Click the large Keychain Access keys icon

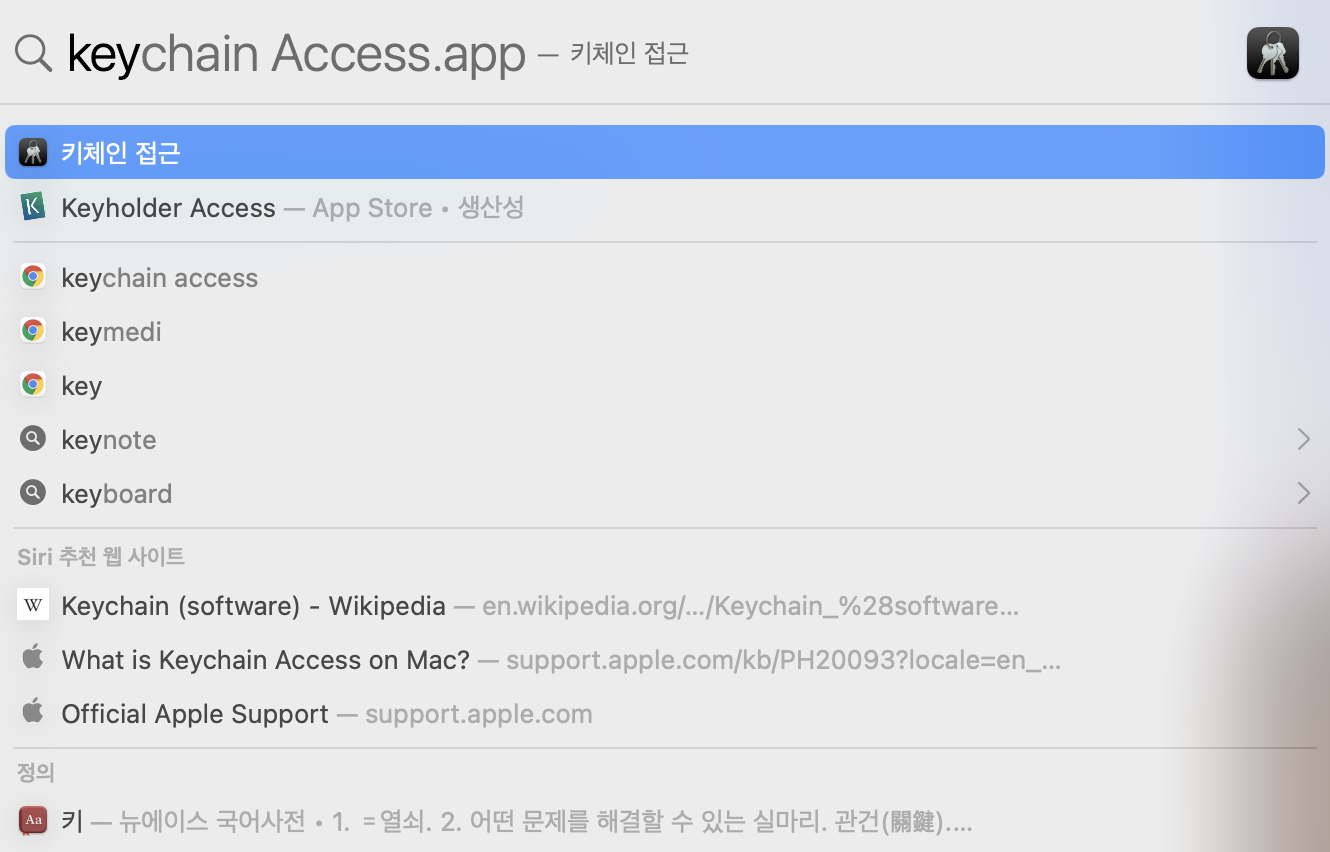point(1272,53)
